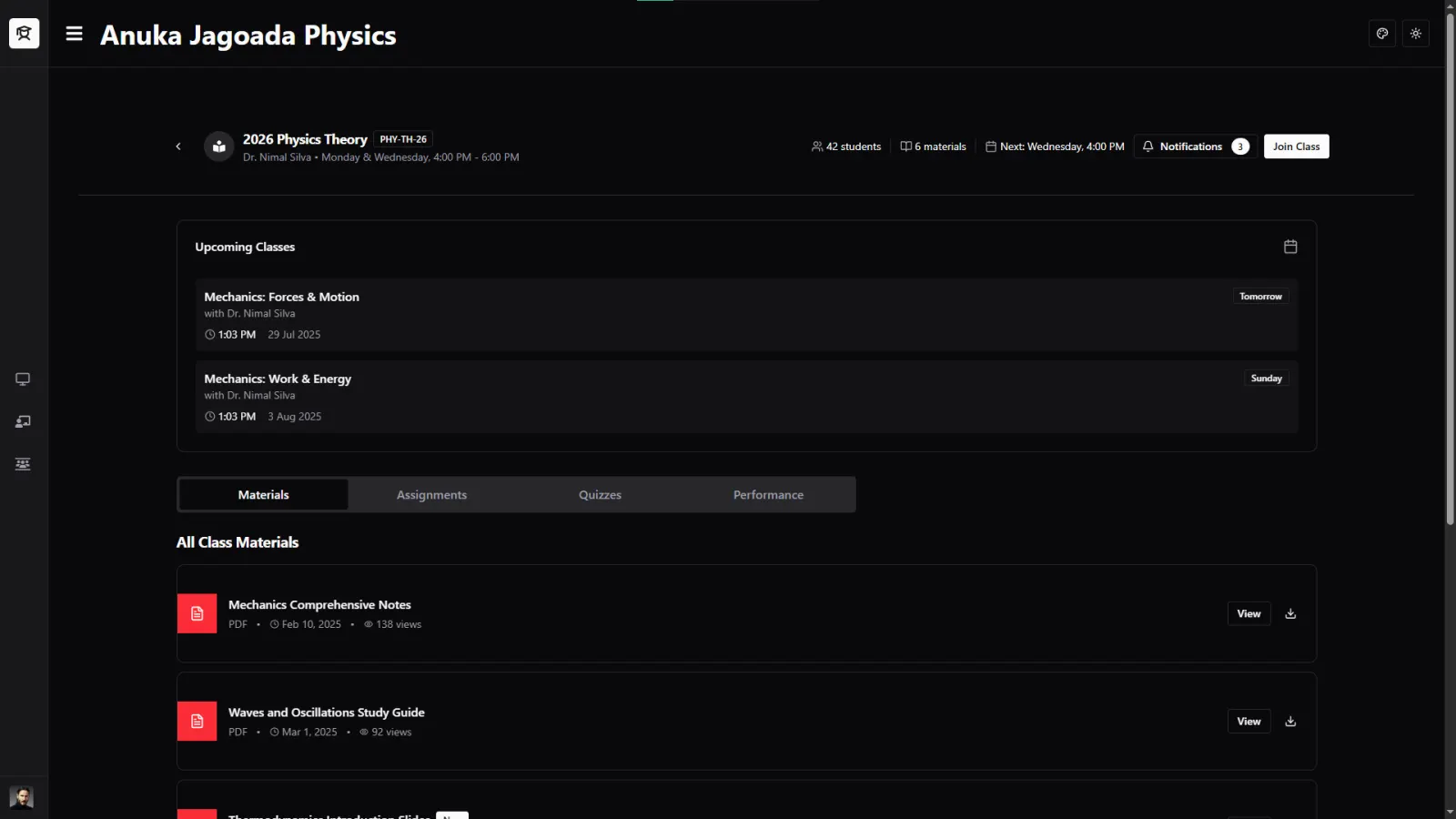Click the 42 students count

pyautogui.click(x=846, y=147)
